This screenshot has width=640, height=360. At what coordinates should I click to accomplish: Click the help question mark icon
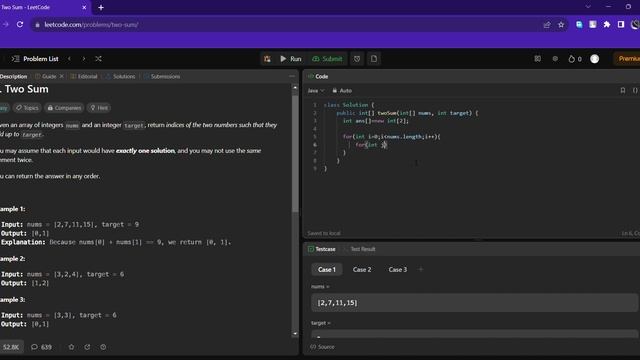coord(103,347)
